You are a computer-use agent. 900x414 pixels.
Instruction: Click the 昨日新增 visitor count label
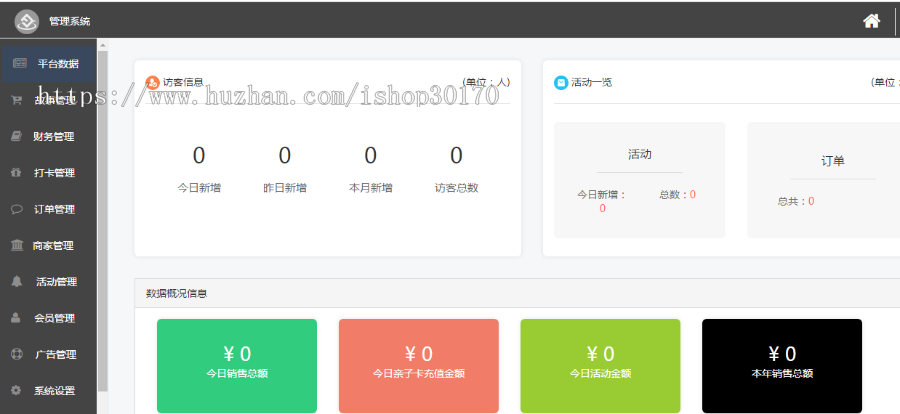tap(285, 188)
